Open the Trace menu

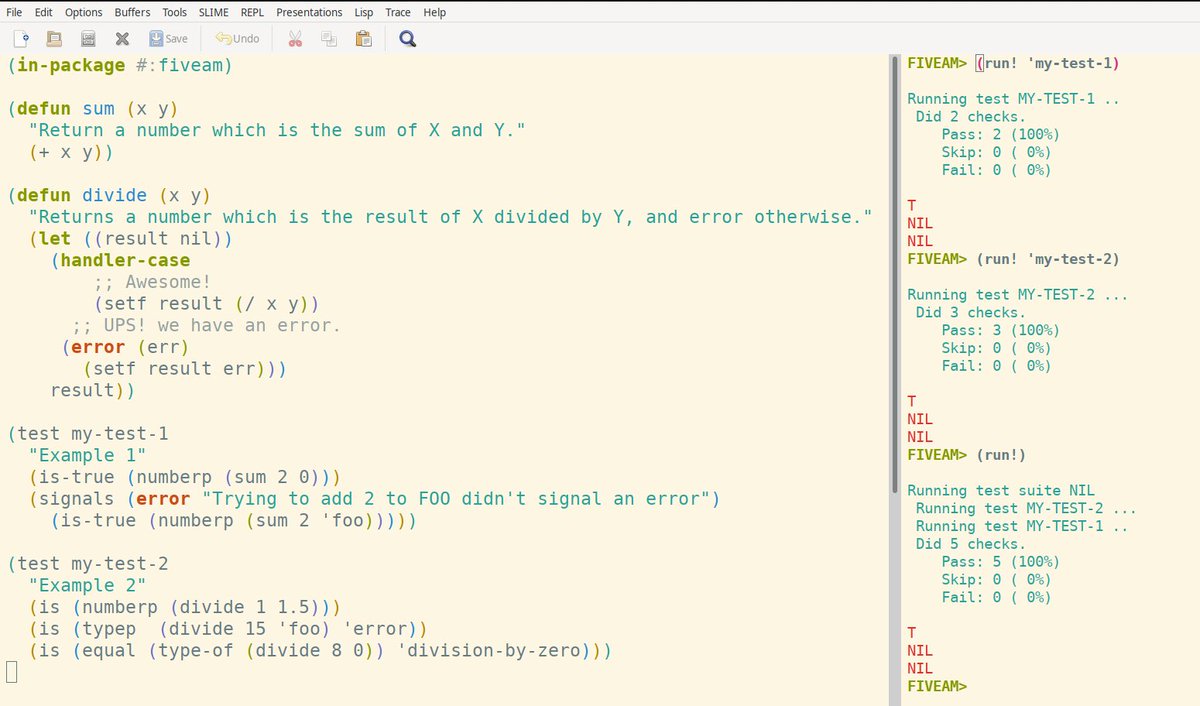click(x=398, y=12)
